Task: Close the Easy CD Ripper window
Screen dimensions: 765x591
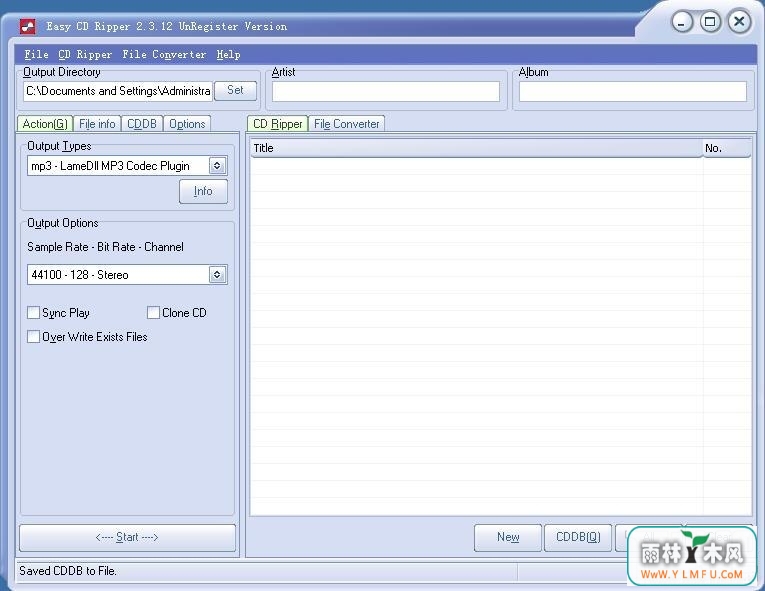Action: (739, 22)
